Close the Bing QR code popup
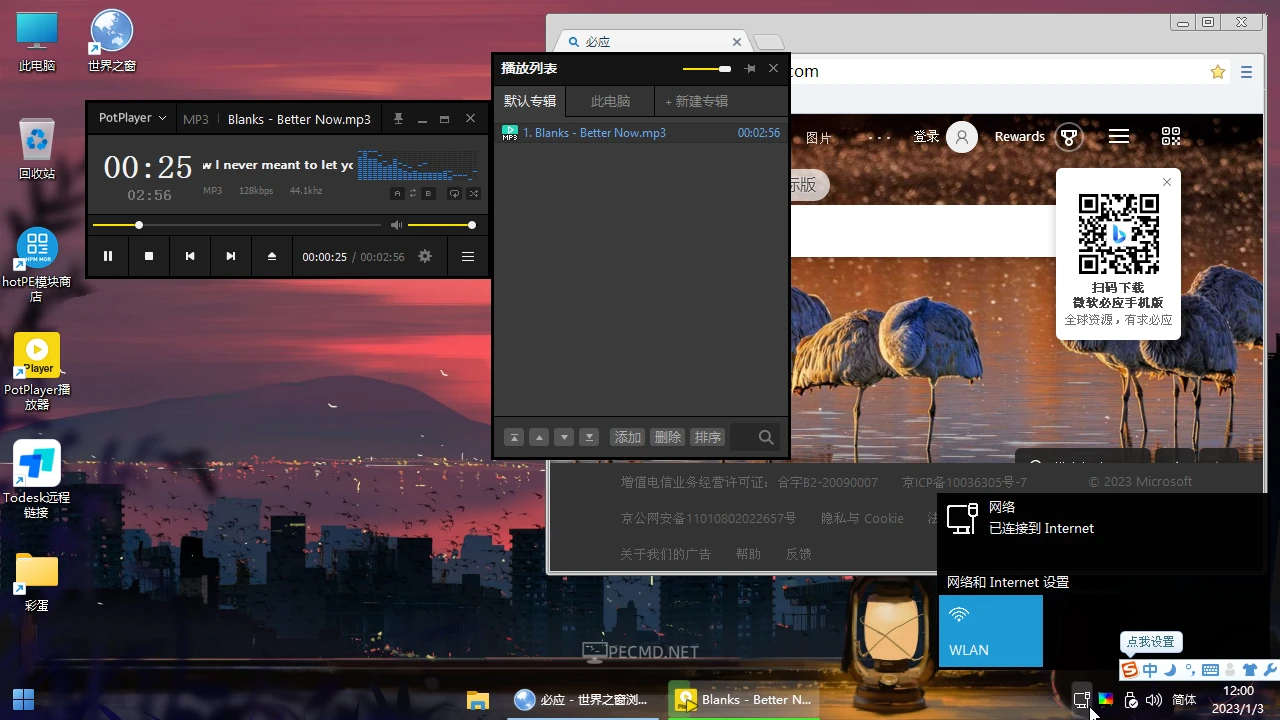The width and height of the screenshot is (1280, 720). click(1167, 182)
